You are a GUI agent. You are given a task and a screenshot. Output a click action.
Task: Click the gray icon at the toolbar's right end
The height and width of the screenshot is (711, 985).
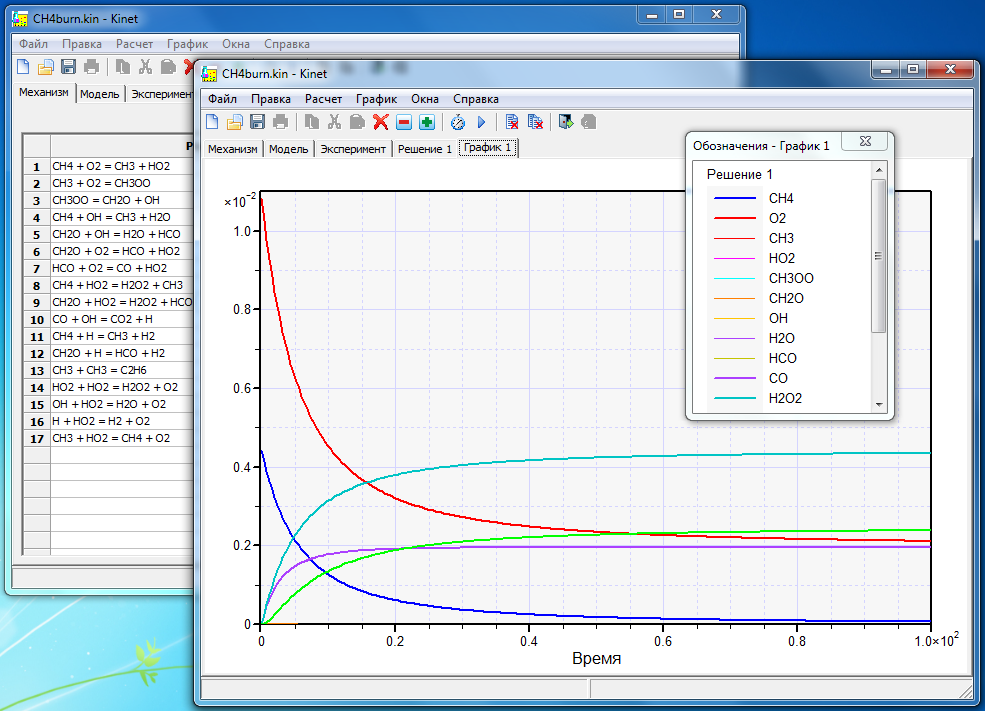pos(589,122)
